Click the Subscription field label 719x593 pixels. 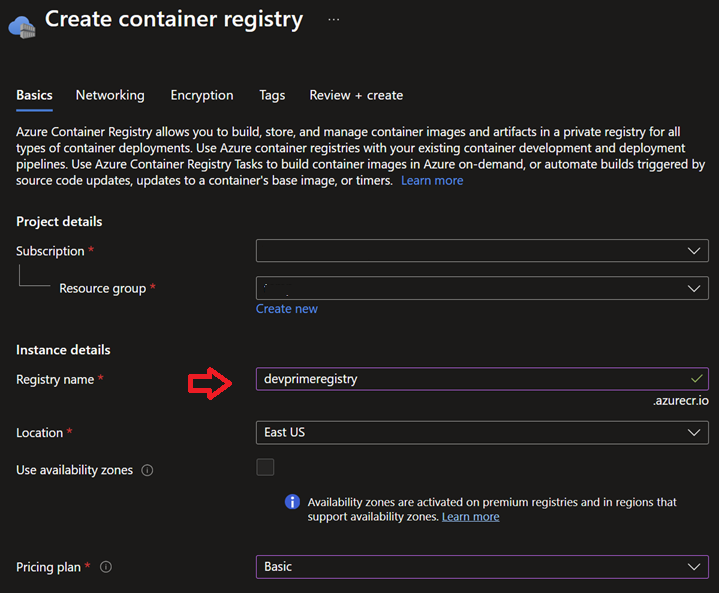pyautogui.click(x=50, y=251)
